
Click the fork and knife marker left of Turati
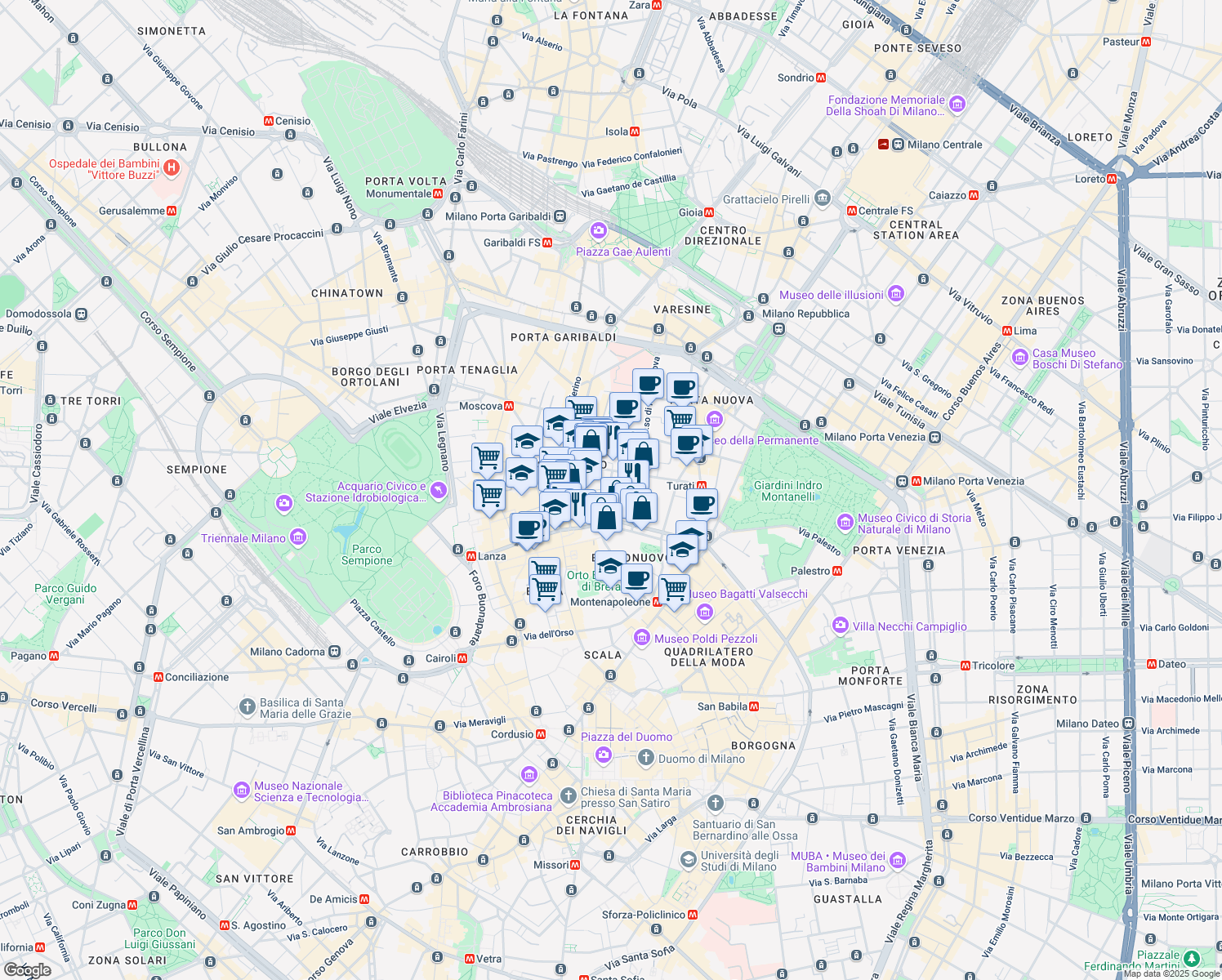pos(633,472)
